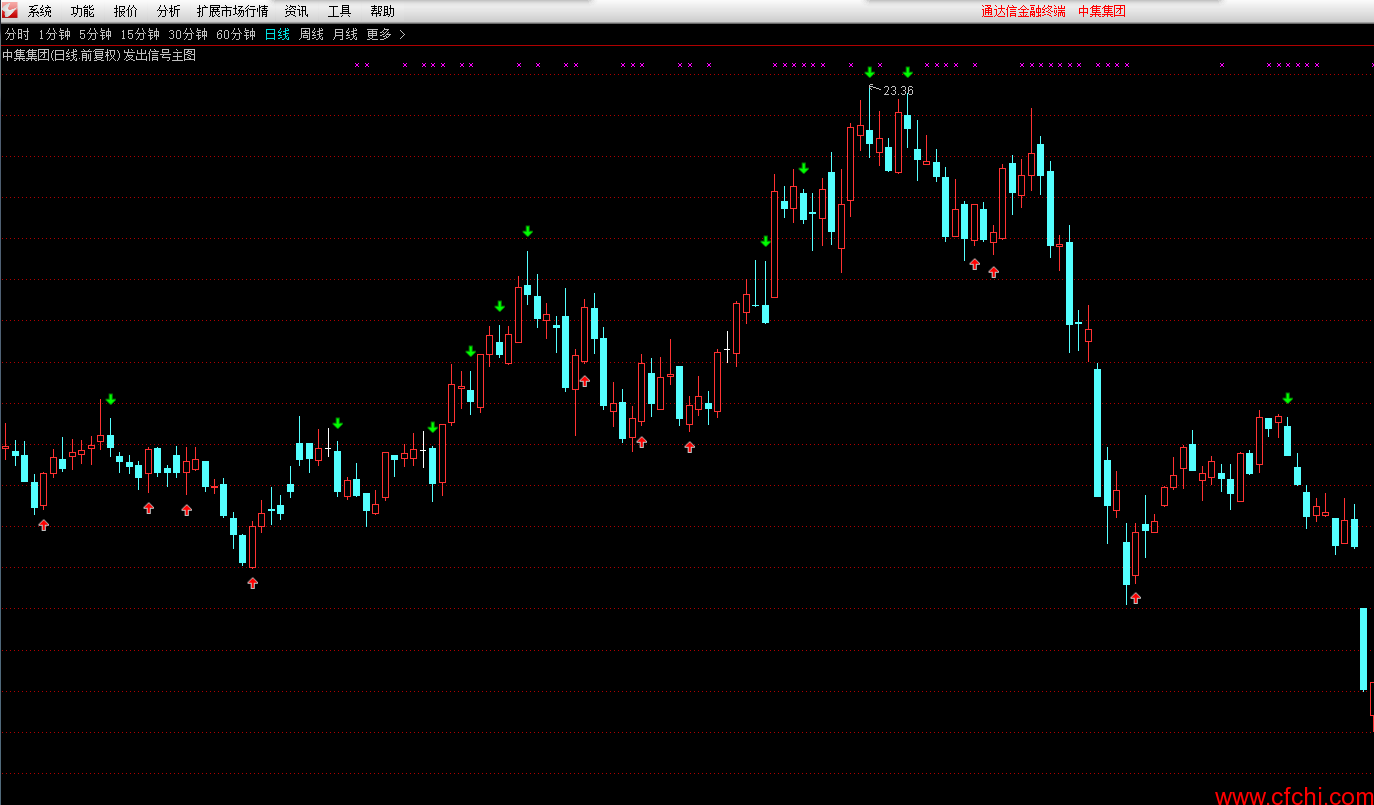Screen dimensions: 1374x805
Task: Open the 帮助 menu
Action: pyautogui.click(x=382, y=12)
